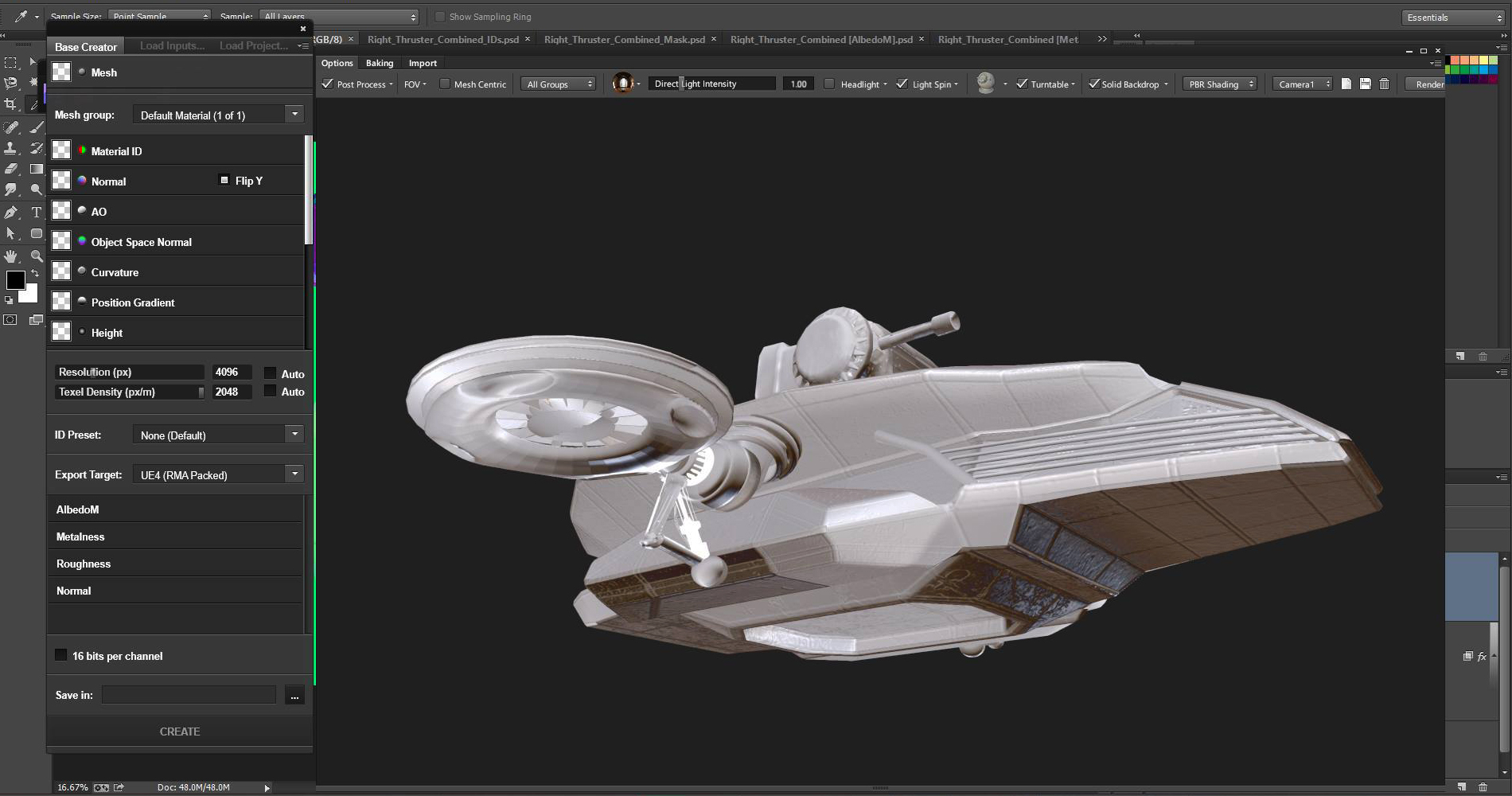Select the Clone Stamp tool
The width and height of the screenshot is (1512, 796).
click(x=10, y=148)
